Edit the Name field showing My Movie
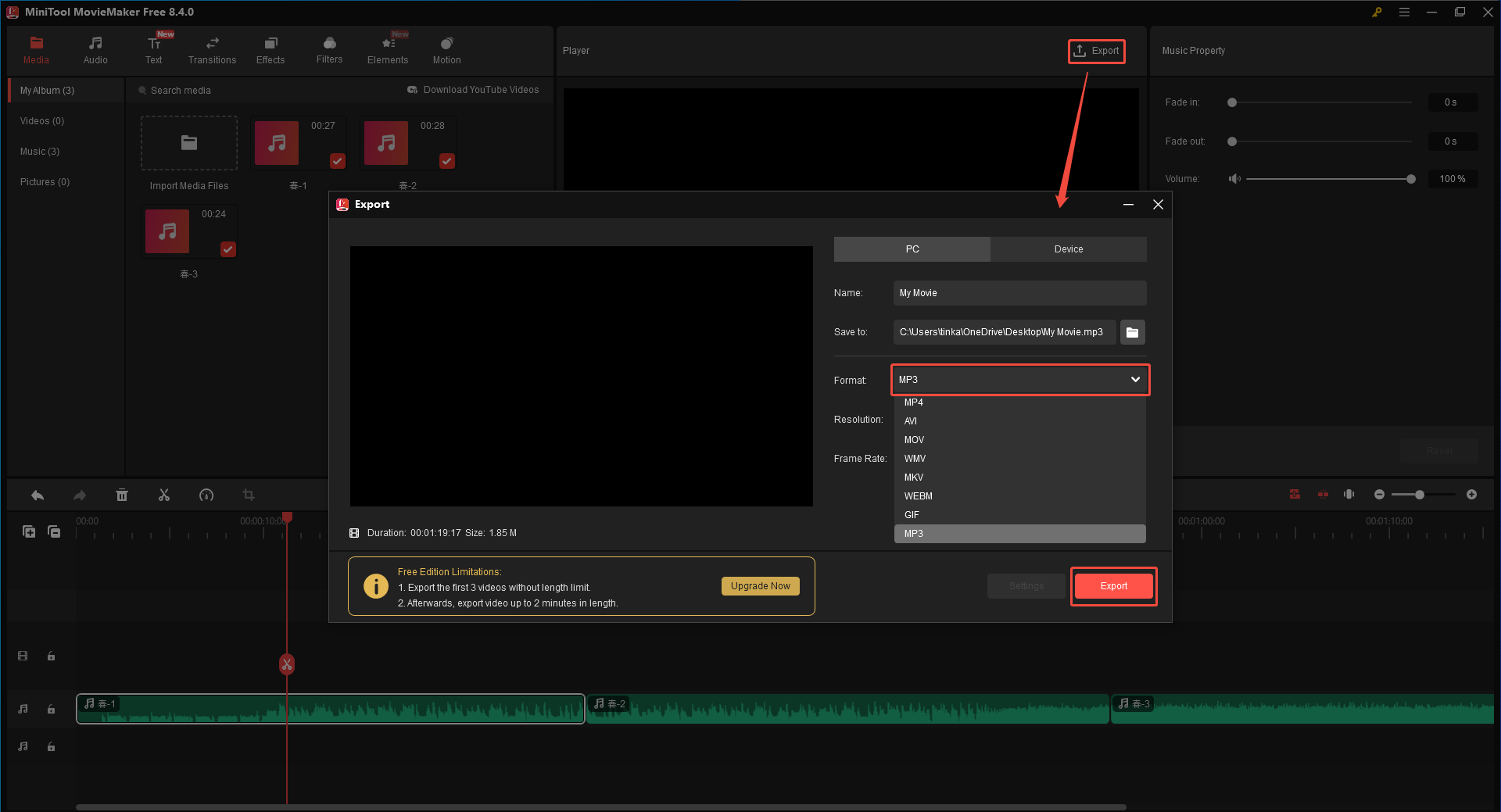This screenshot has width=1501, height=812. click(1019, 292)
